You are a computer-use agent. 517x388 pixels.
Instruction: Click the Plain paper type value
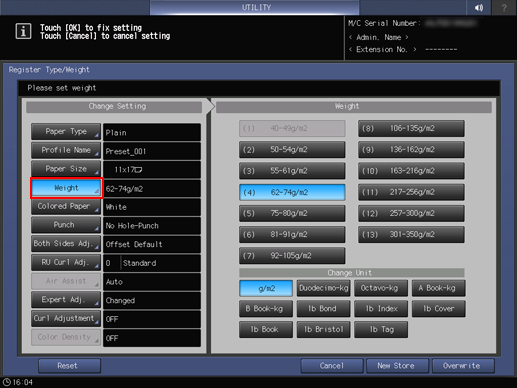coord(152,132)
